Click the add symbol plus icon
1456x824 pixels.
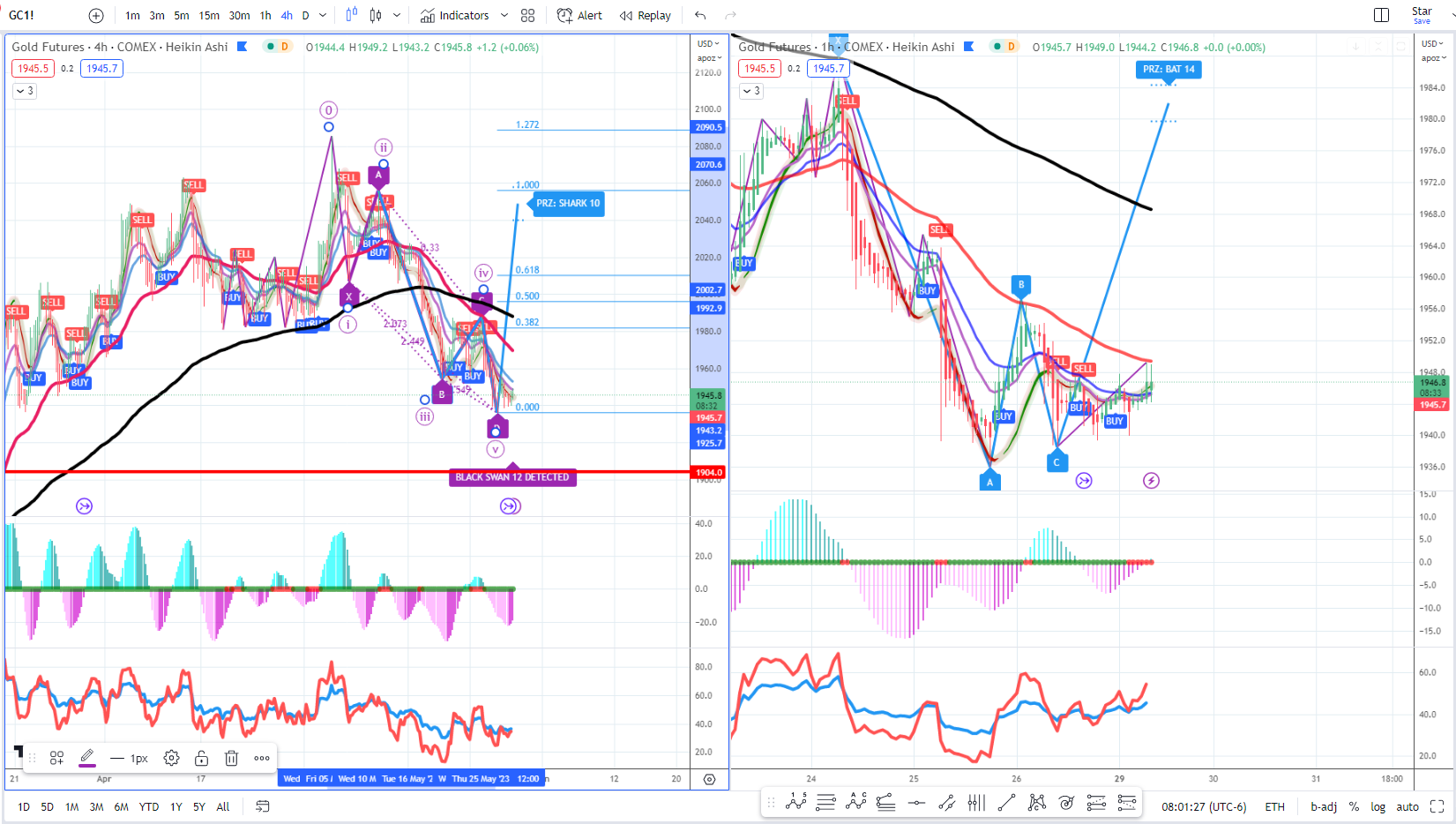click(96, 15)
